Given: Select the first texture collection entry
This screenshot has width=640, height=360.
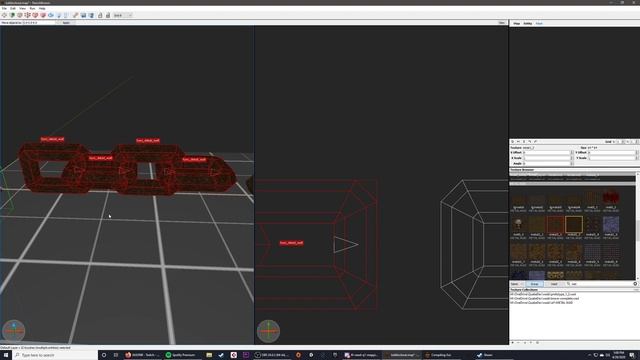Looking at the screenshot, I should pos(543,294).
